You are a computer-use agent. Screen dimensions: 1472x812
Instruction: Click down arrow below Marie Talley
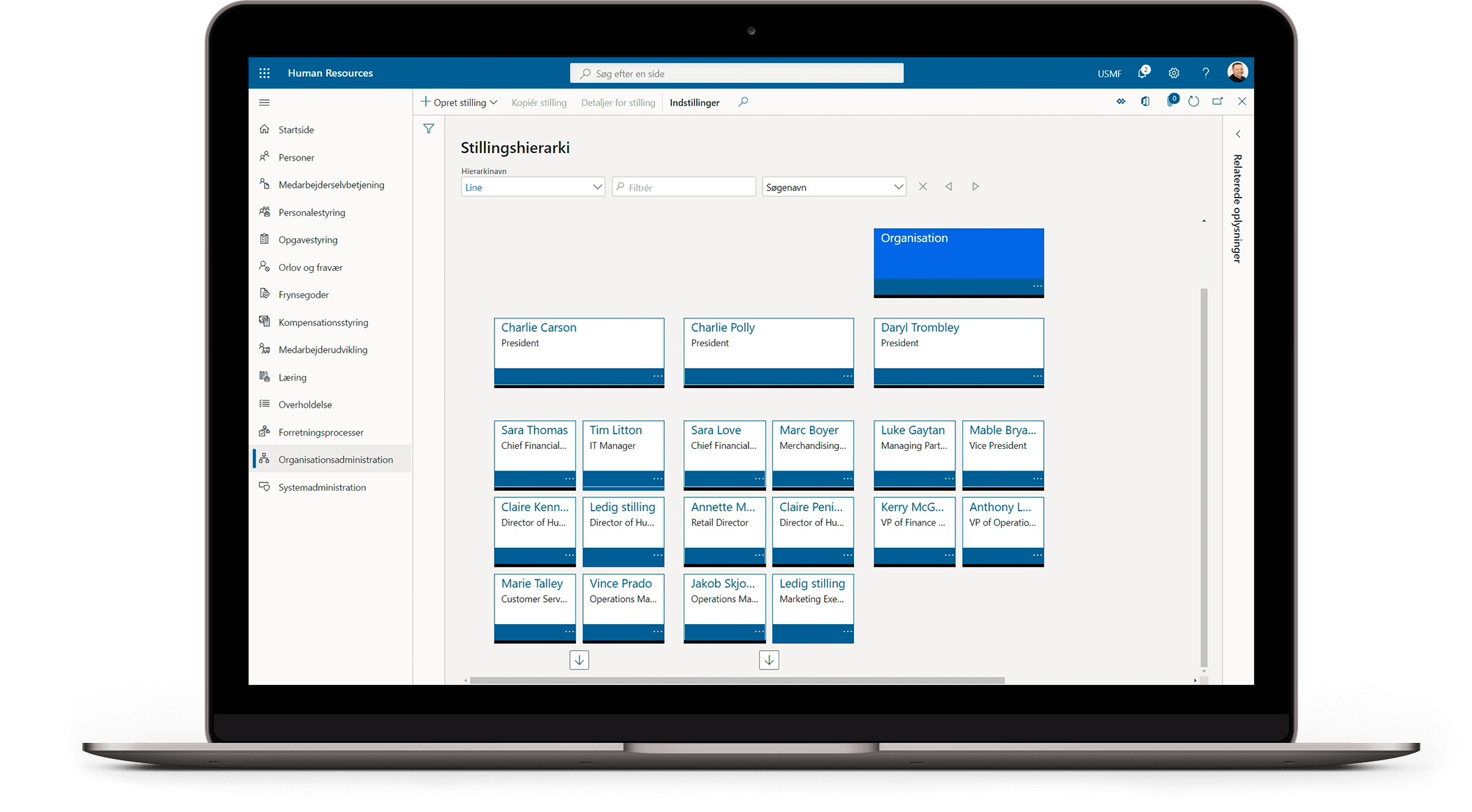pos(579,660)
